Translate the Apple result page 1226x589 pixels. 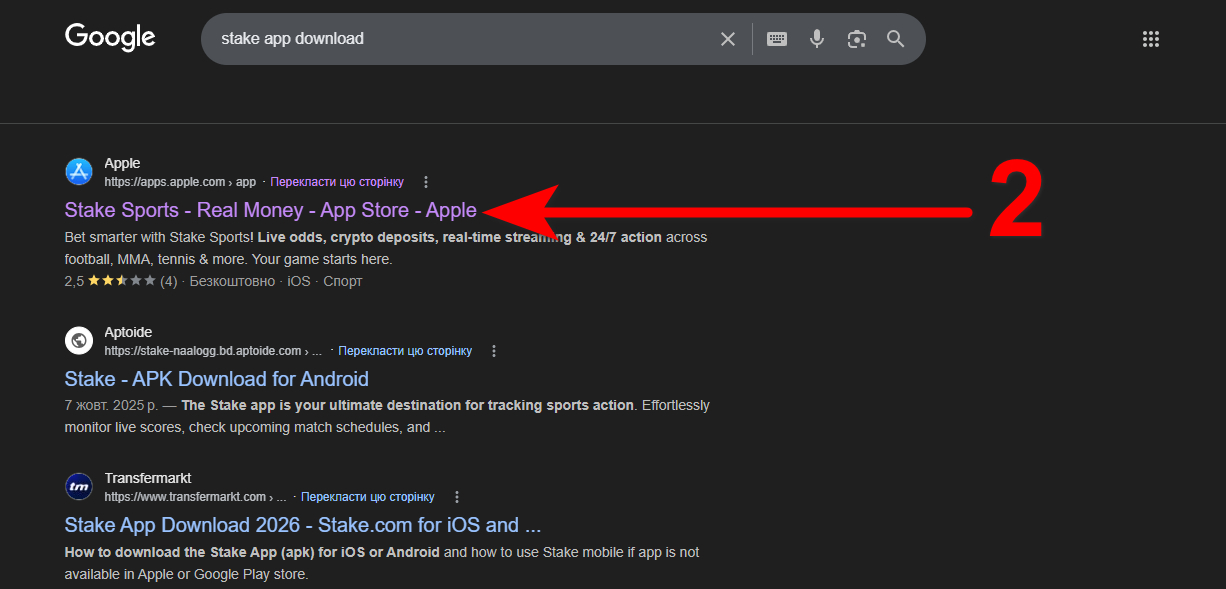[337, 182]
